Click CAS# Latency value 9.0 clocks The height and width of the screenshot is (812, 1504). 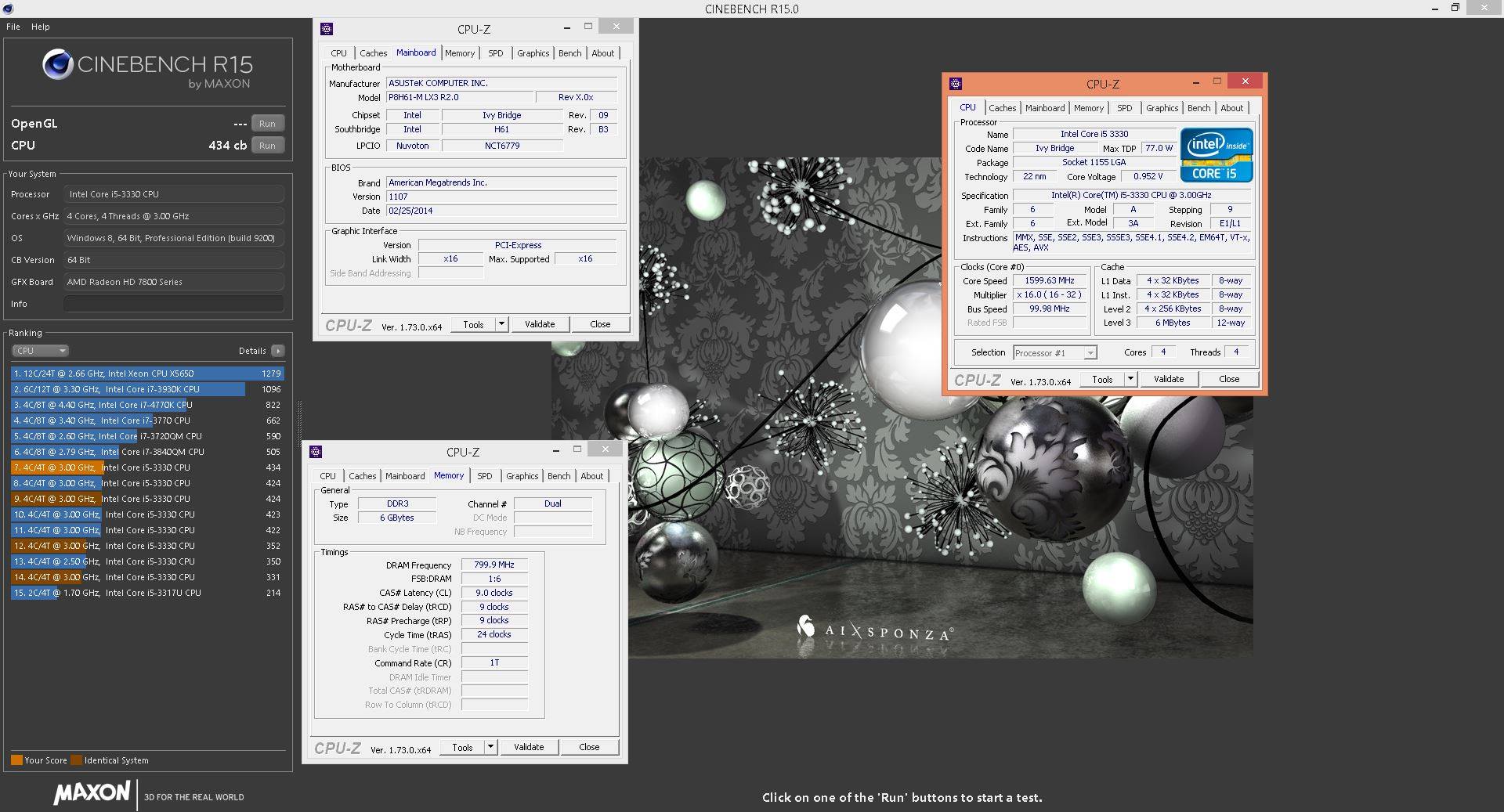[x=494, y=593]
